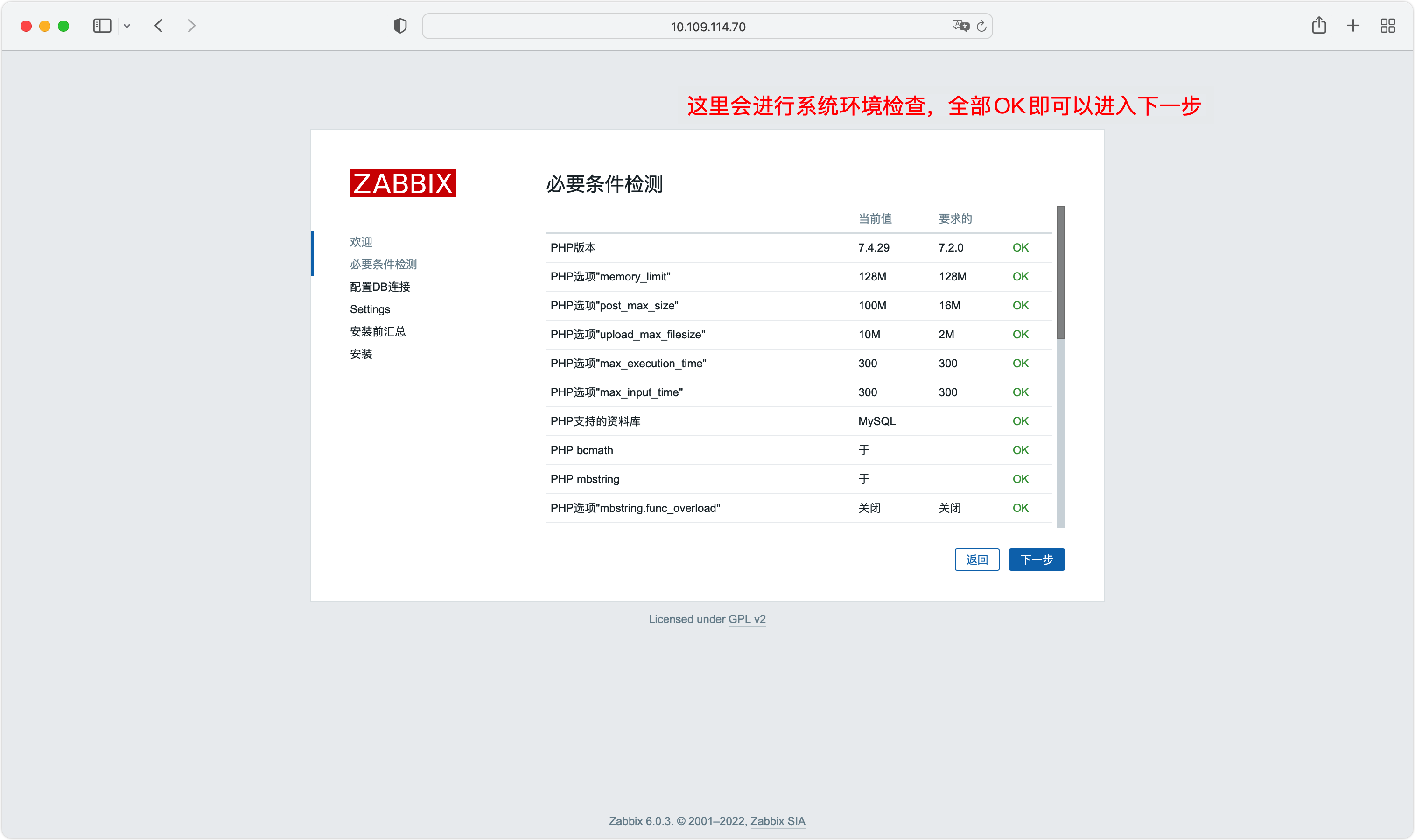Open the GPL v2 license link

tap(747, 619)
